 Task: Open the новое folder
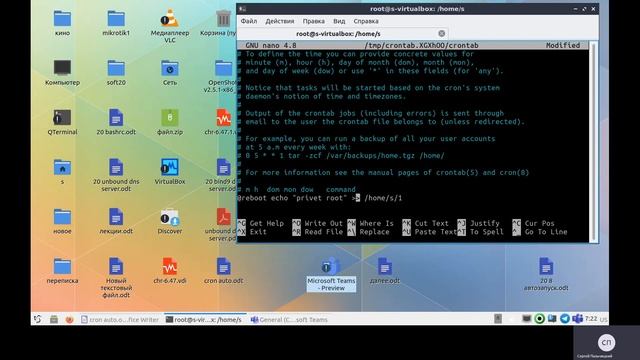62,217
